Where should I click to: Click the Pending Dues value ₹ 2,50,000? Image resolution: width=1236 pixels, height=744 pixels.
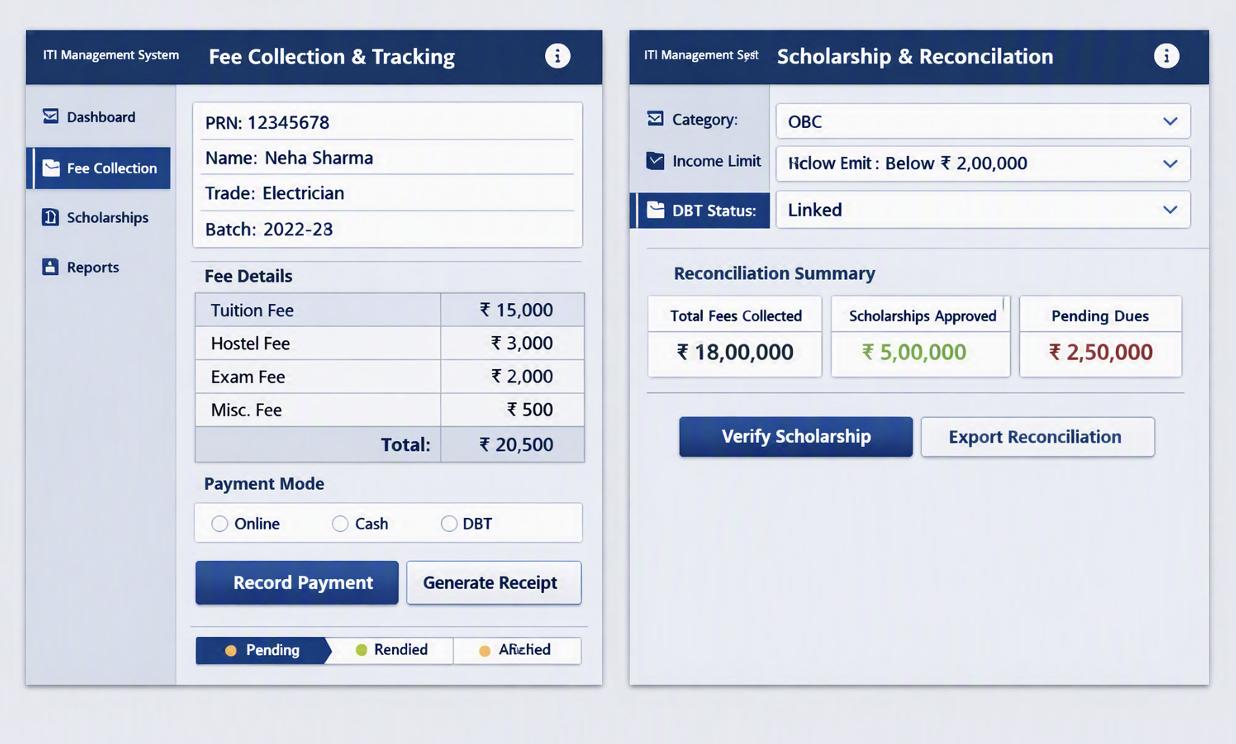pyautogui.click(x=1101, y=352)
